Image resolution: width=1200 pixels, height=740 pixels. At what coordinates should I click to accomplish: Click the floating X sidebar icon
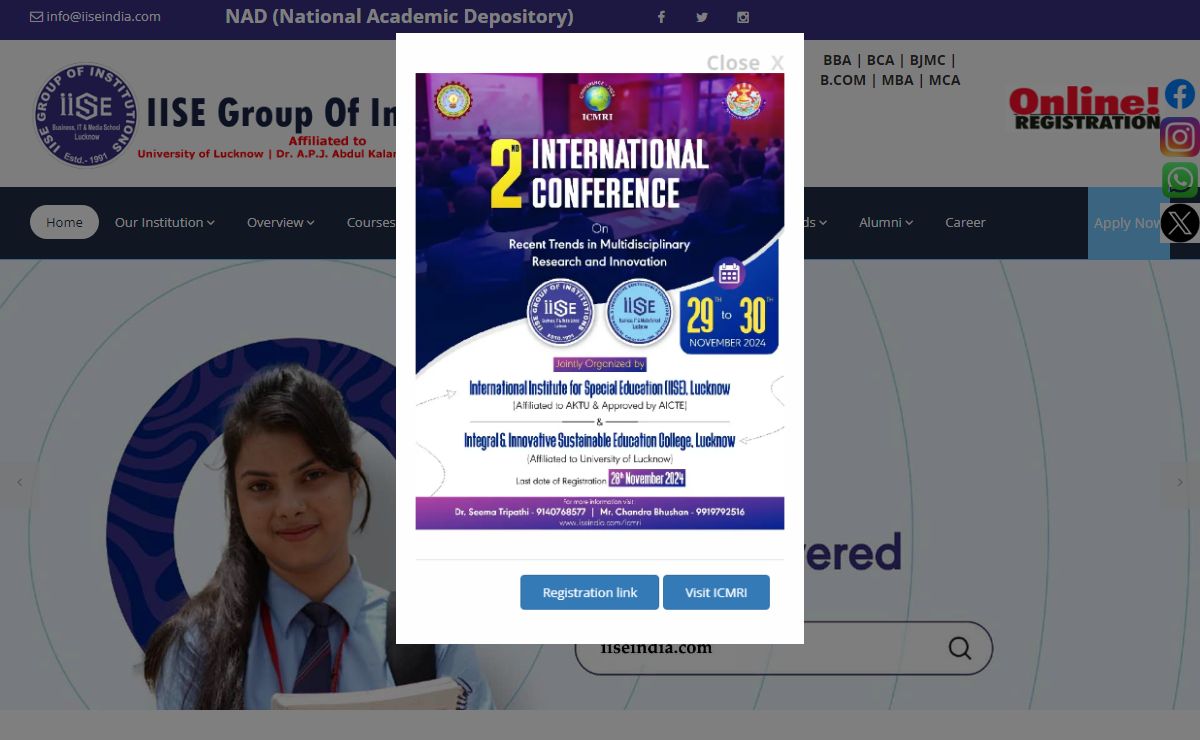[x=1180, y=223]
